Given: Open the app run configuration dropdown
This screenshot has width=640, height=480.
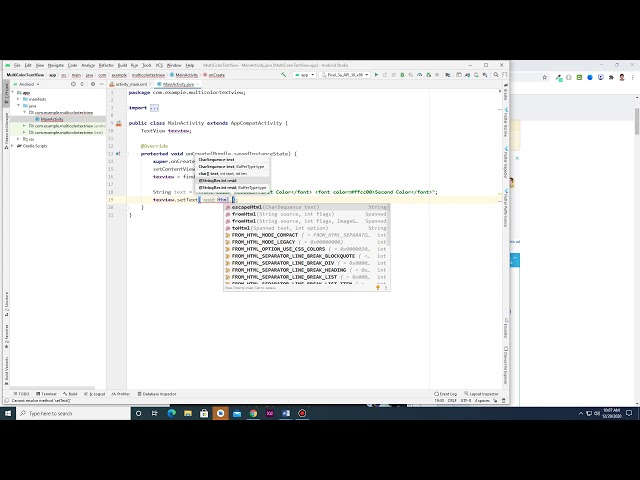Looking at the screenshot, I should click(304, 75).
